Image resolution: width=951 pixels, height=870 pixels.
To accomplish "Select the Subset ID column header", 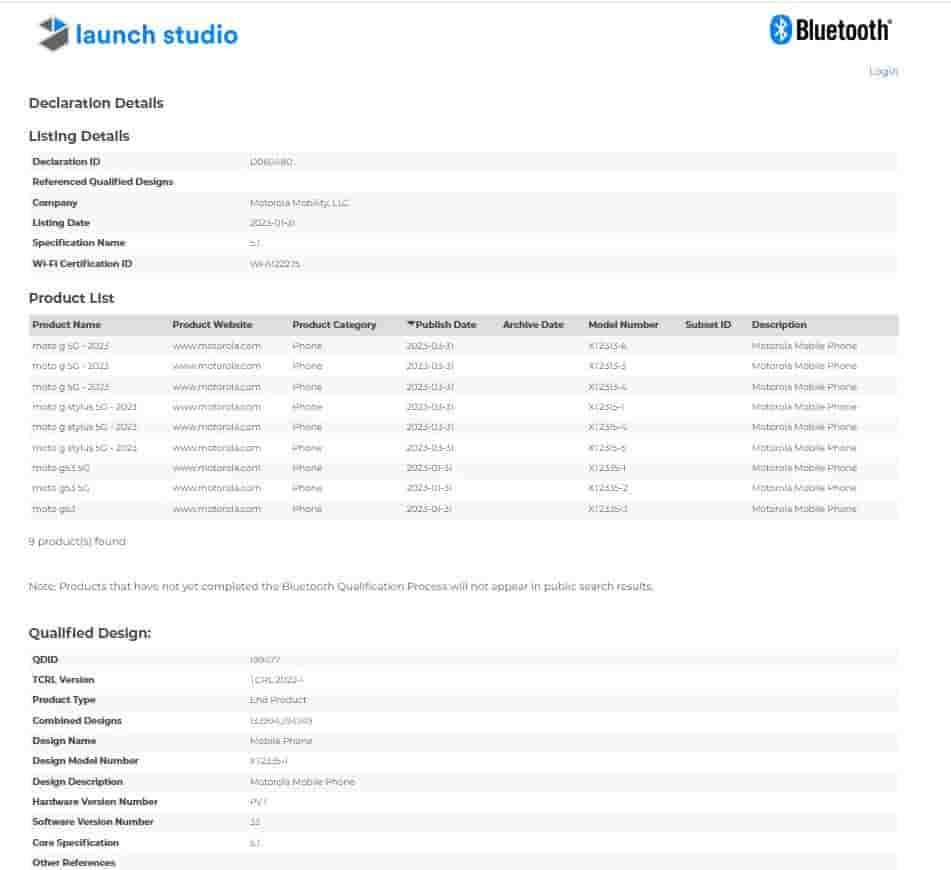I will pyautogui.click(x=708, y=325).
